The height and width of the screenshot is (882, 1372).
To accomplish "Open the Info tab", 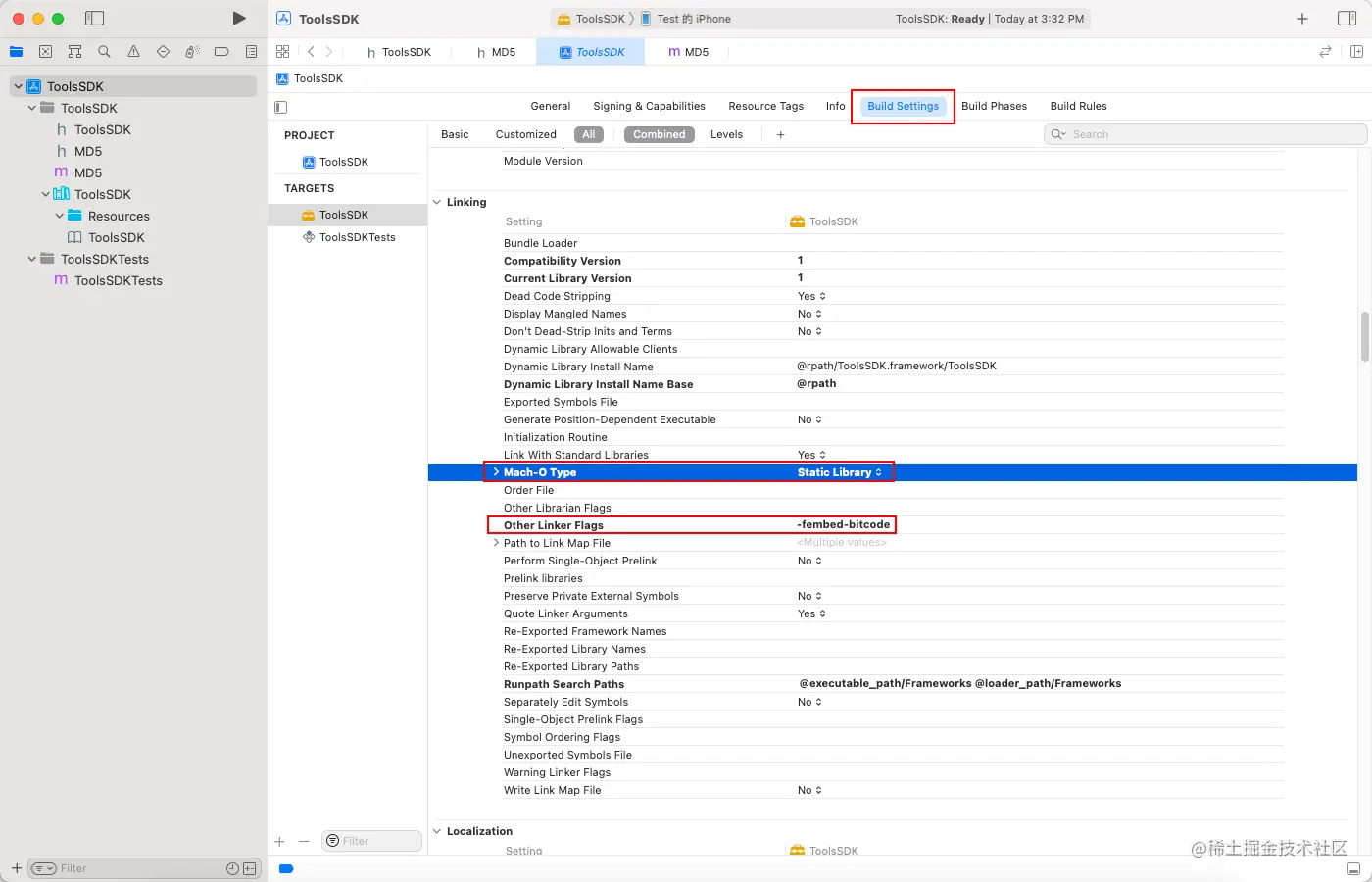I will [x=835, y=106].
